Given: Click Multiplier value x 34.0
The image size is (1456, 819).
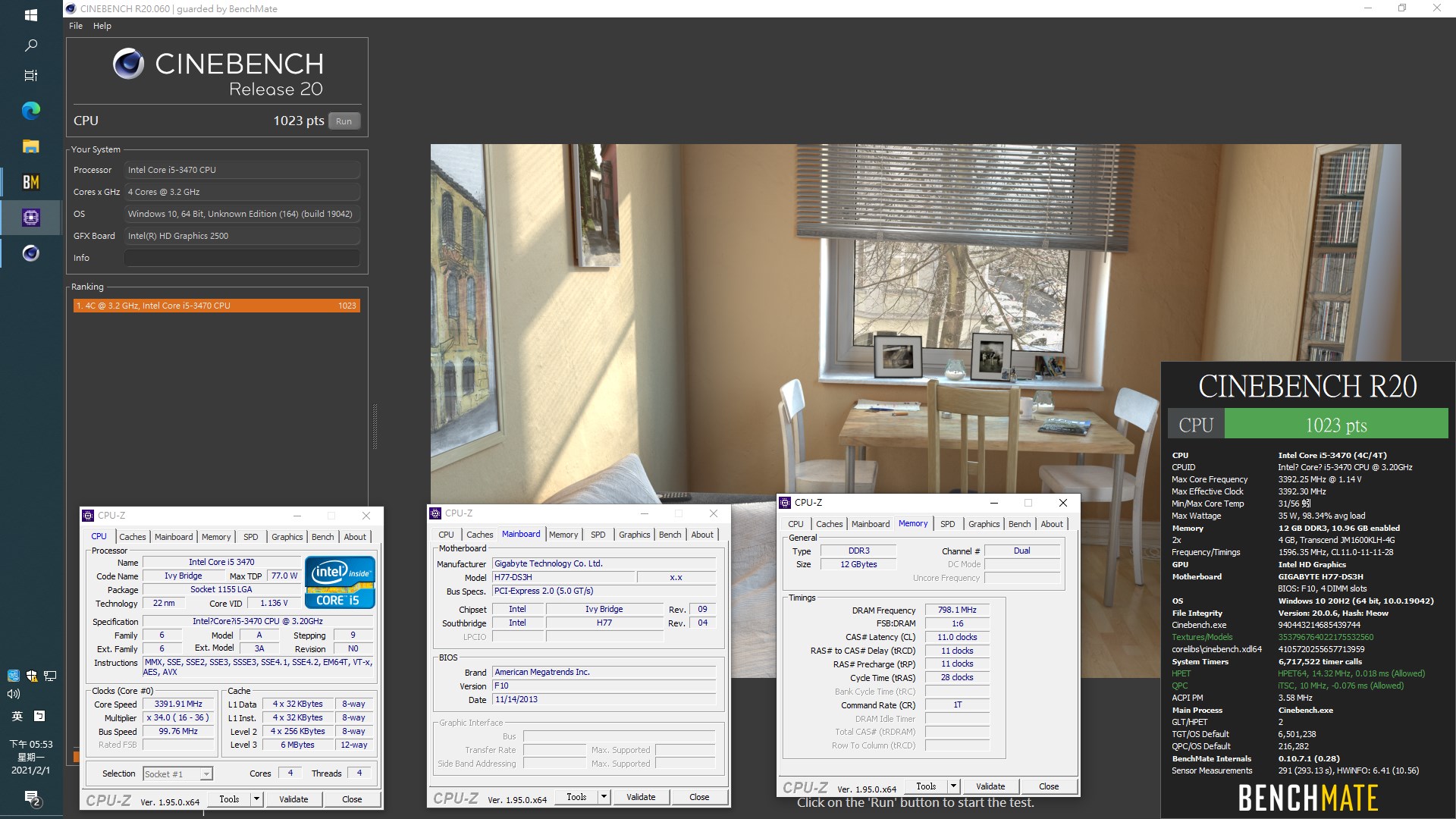Looking at the screenshot, I should pos(178,717).
